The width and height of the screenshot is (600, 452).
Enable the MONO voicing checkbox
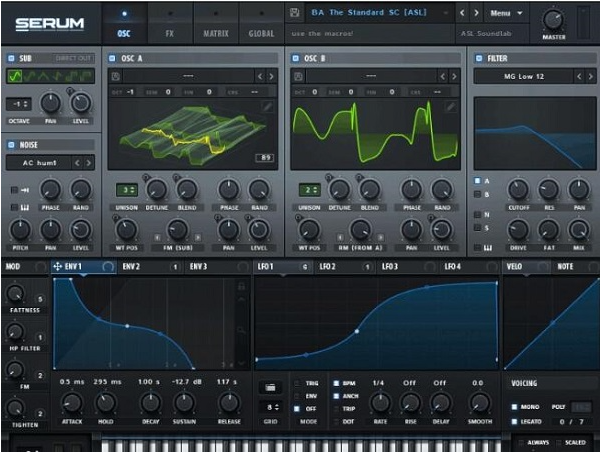coord(514,406)
